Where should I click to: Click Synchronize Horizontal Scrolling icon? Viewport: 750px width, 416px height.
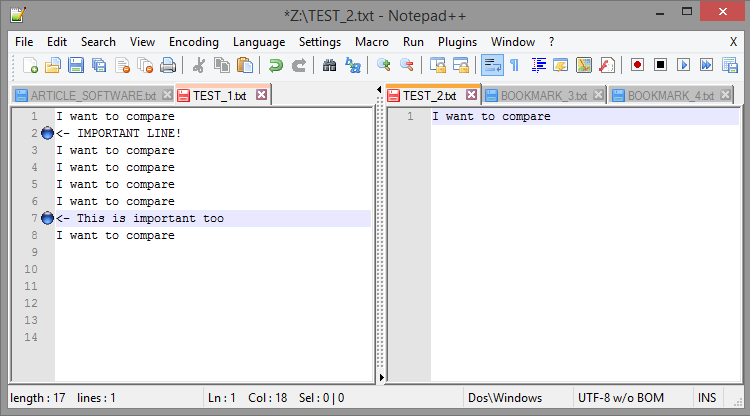pos(461,65)
